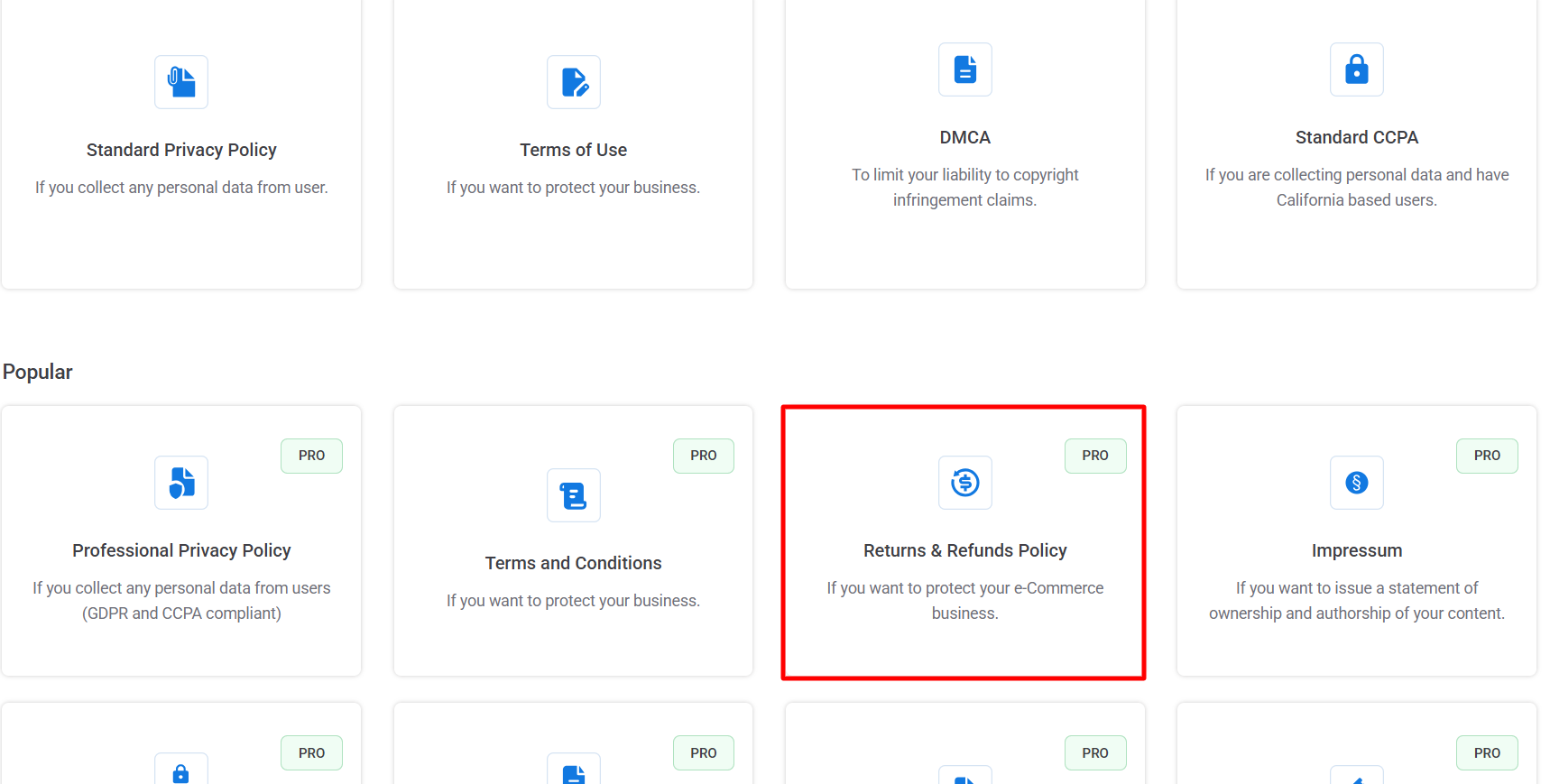This screenshot has height=784, width=1550.
Task: Select the DMCA document icon
Action: point(964,69)
